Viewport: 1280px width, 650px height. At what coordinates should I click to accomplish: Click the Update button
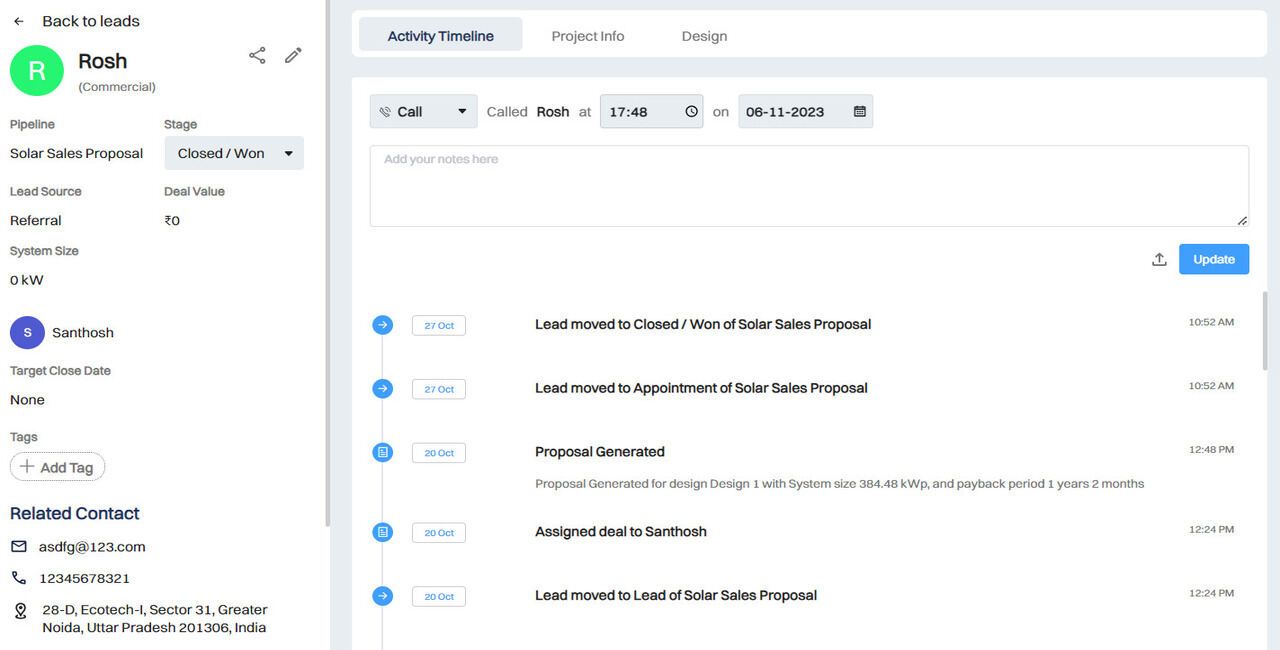coord(1214,259)
